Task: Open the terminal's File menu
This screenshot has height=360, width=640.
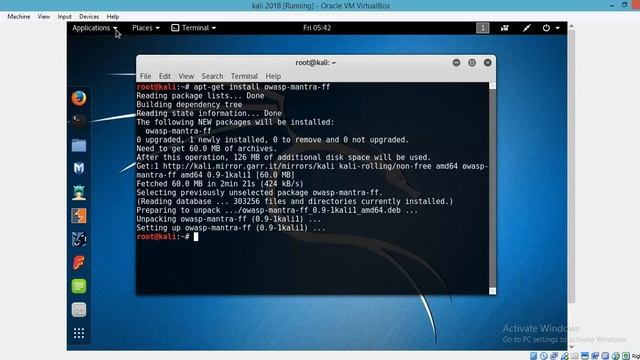Action: pyautogui.click(x=145, y=76)
